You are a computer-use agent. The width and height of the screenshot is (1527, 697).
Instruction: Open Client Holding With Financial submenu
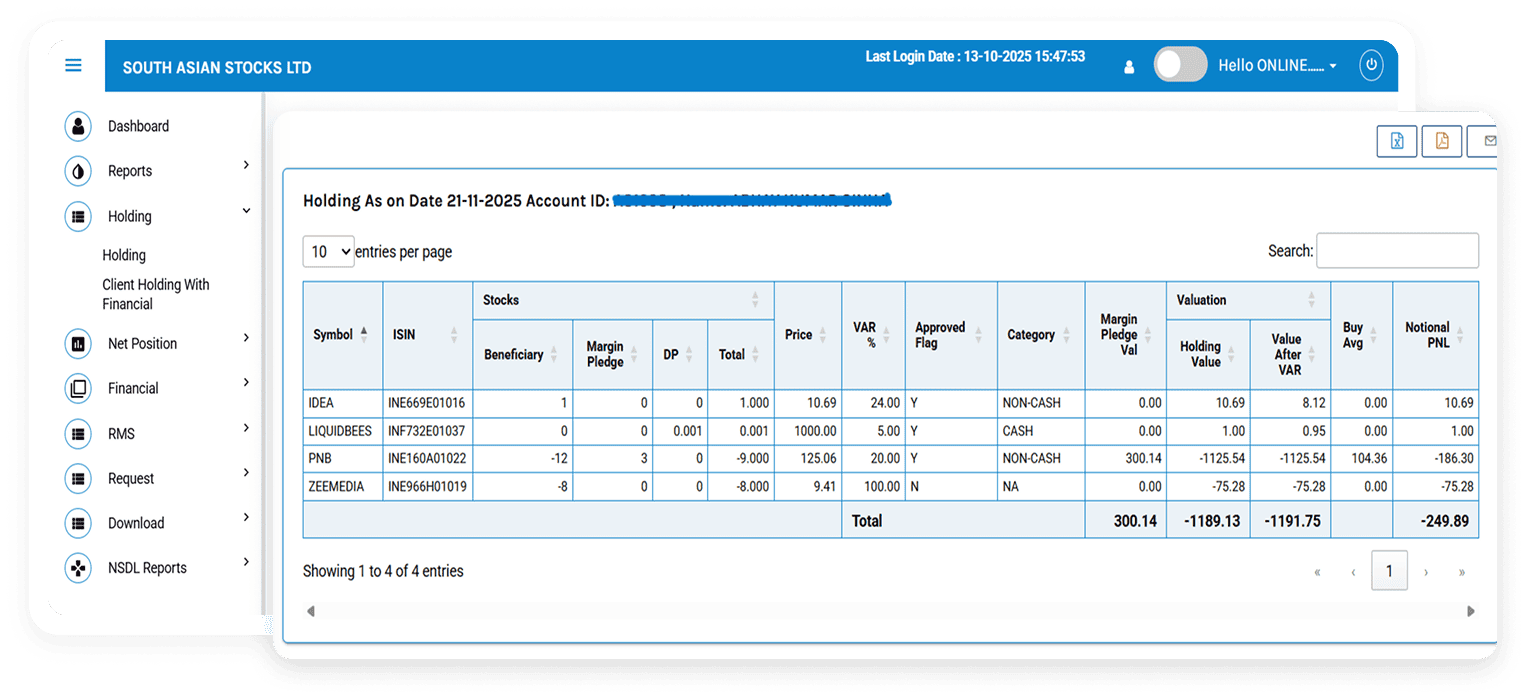(x=155, y=294)
